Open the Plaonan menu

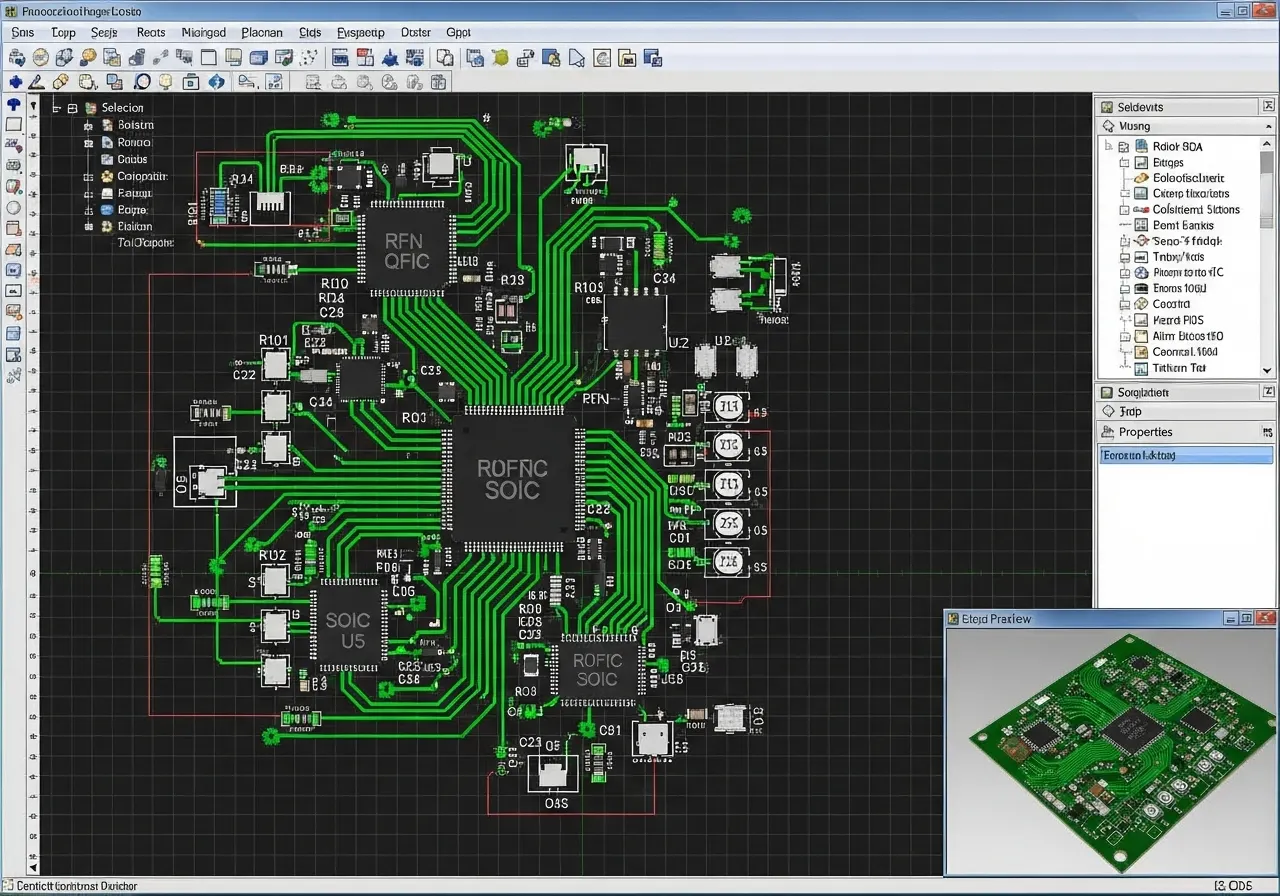262,32
